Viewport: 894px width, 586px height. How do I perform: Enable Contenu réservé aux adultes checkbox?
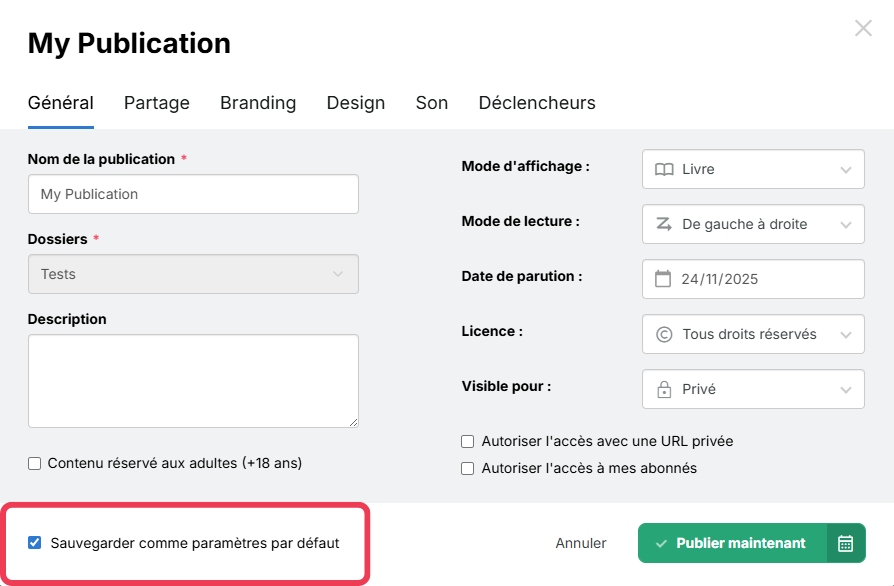point(35,463)
